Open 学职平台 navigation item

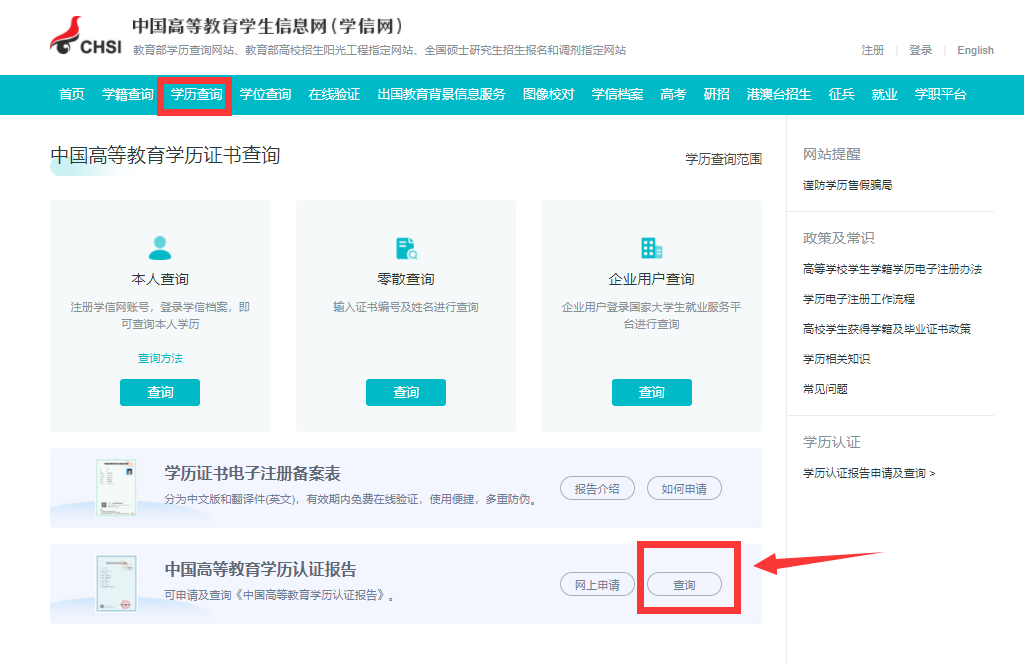point(940,95)
